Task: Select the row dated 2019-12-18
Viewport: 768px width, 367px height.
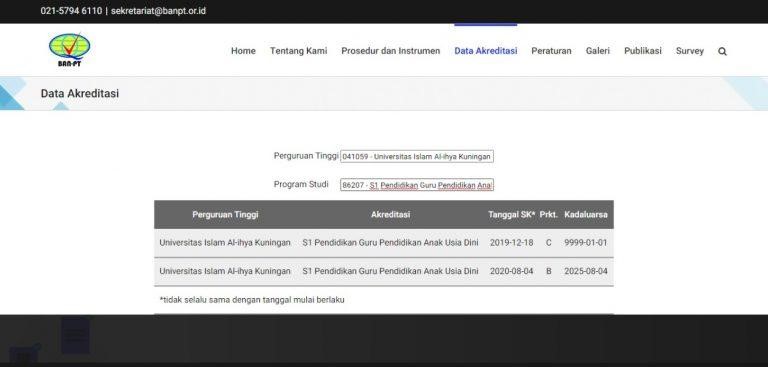Action: click(384, 243)
